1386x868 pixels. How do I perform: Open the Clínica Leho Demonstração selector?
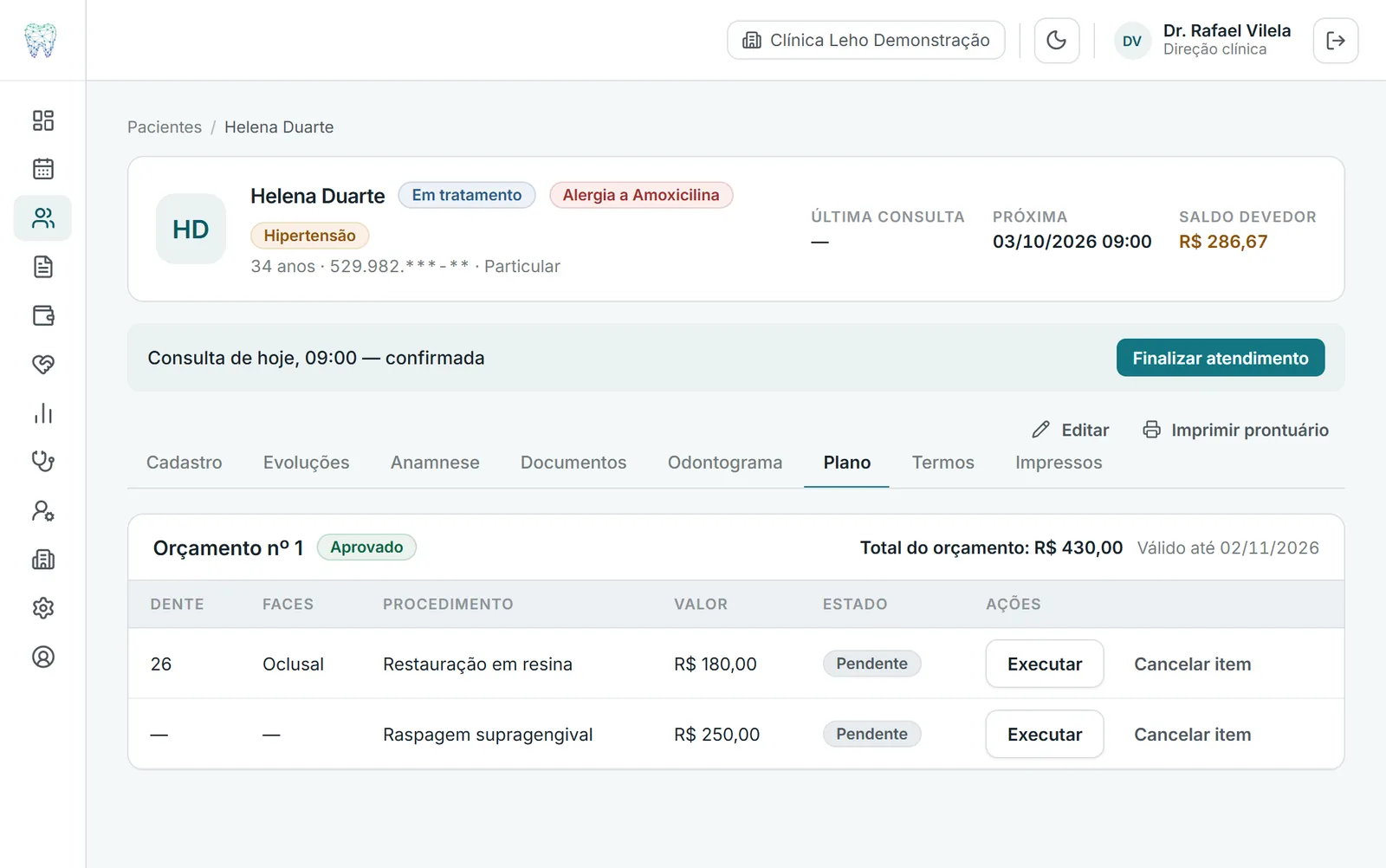point(866,40)
